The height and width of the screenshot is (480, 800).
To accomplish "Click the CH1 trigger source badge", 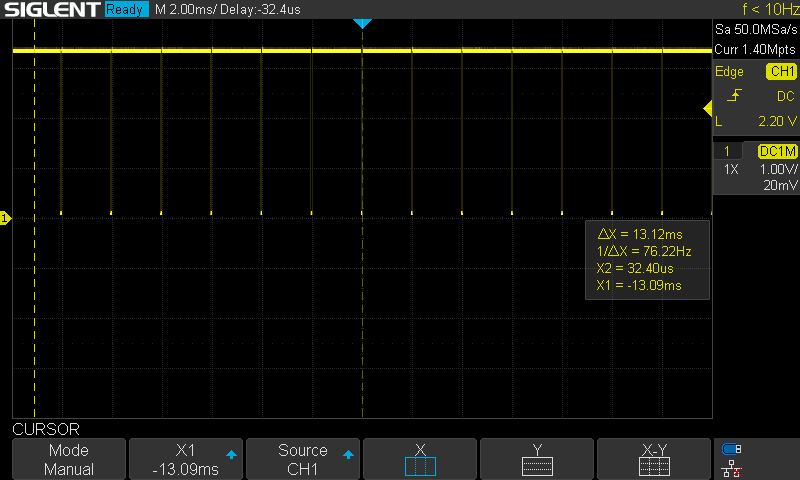I will click(781, 71).
